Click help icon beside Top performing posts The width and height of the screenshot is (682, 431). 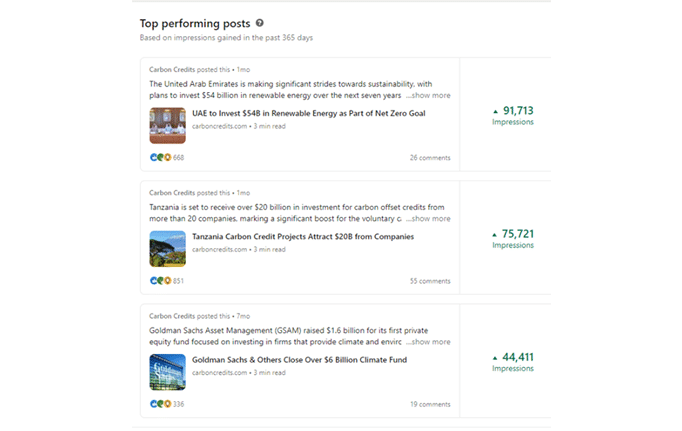coord(260,22)
